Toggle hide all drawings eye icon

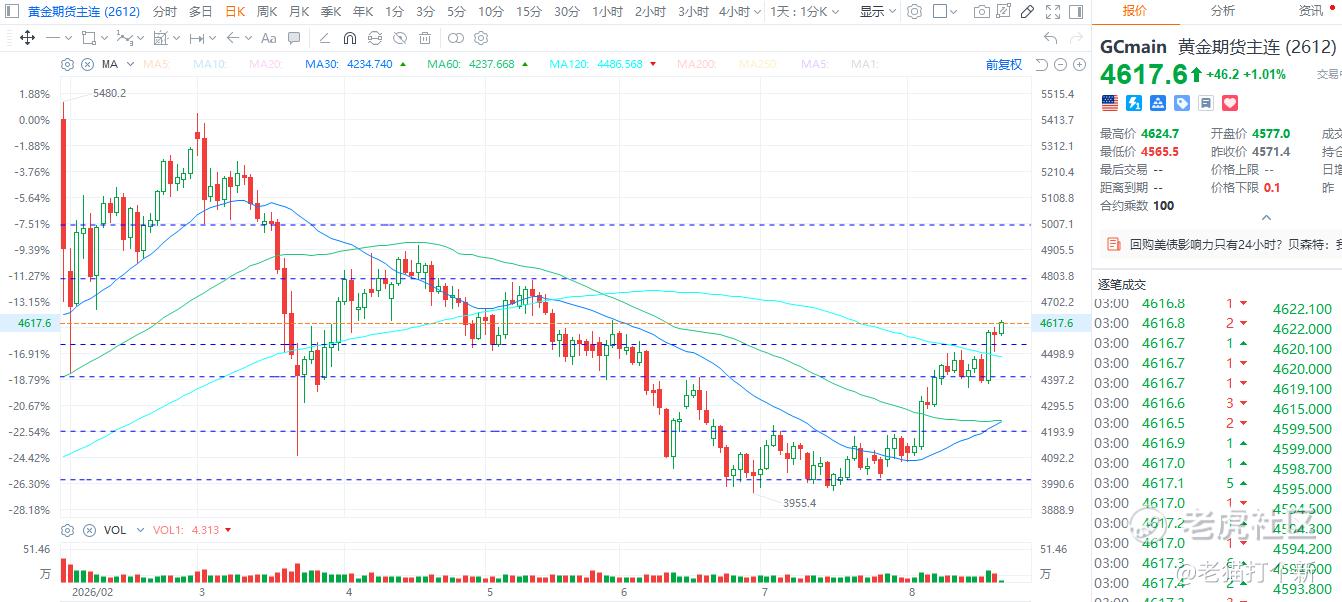point(399,38)
